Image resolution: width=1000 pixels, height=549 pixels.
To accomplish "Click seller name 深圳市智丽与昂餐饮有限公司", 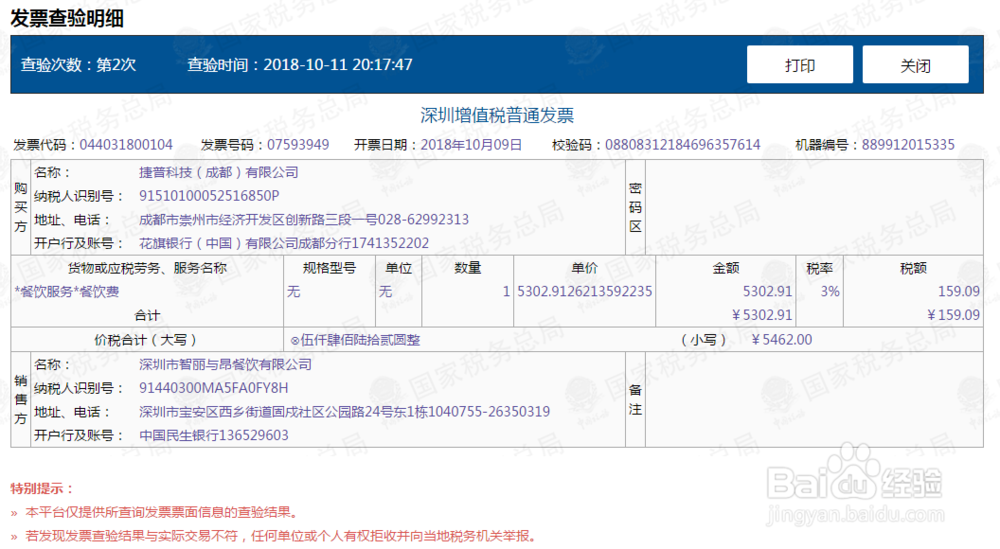I will click(226, 364).
